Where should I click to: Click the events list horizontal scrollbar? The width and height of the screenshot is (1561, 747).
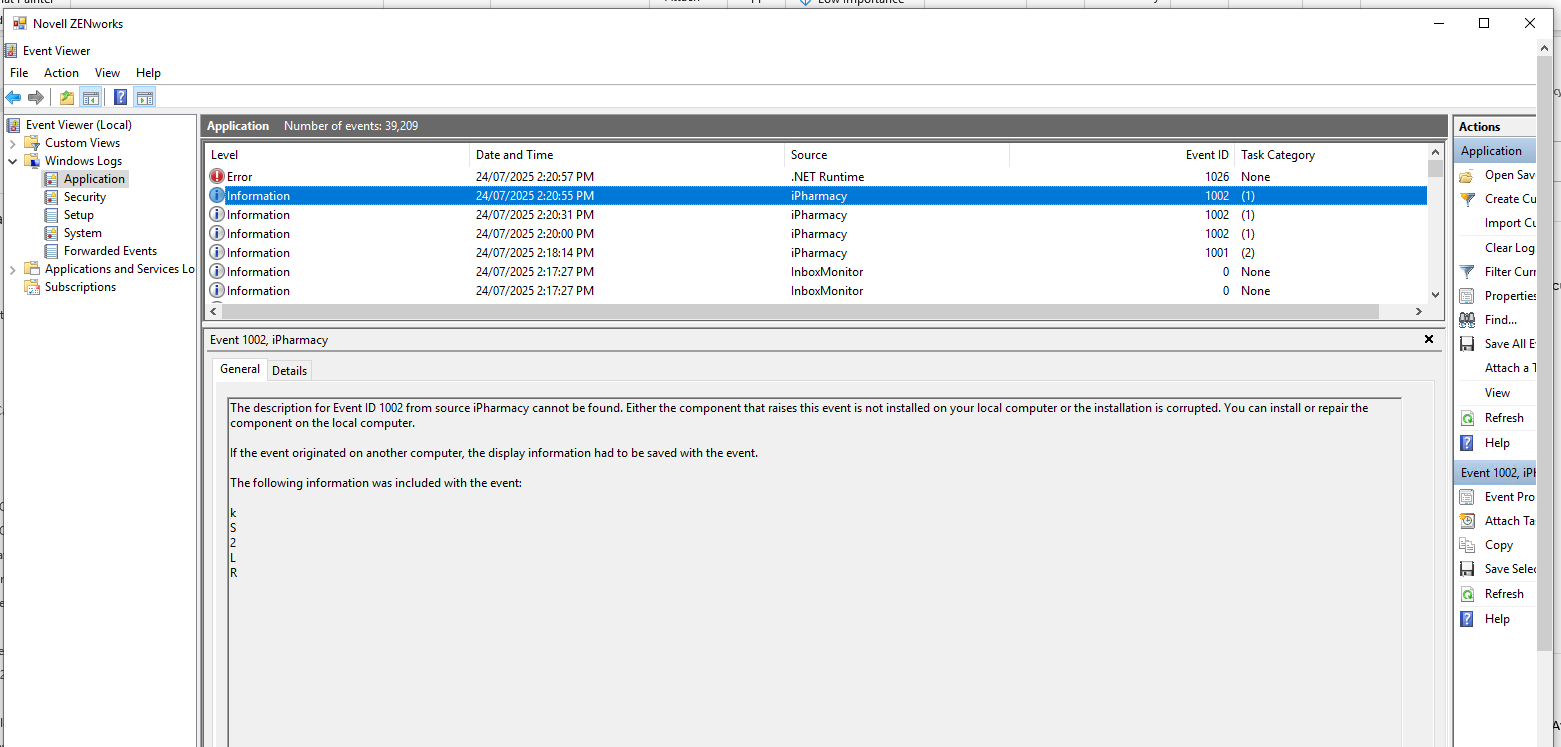[x=800, y=312]
